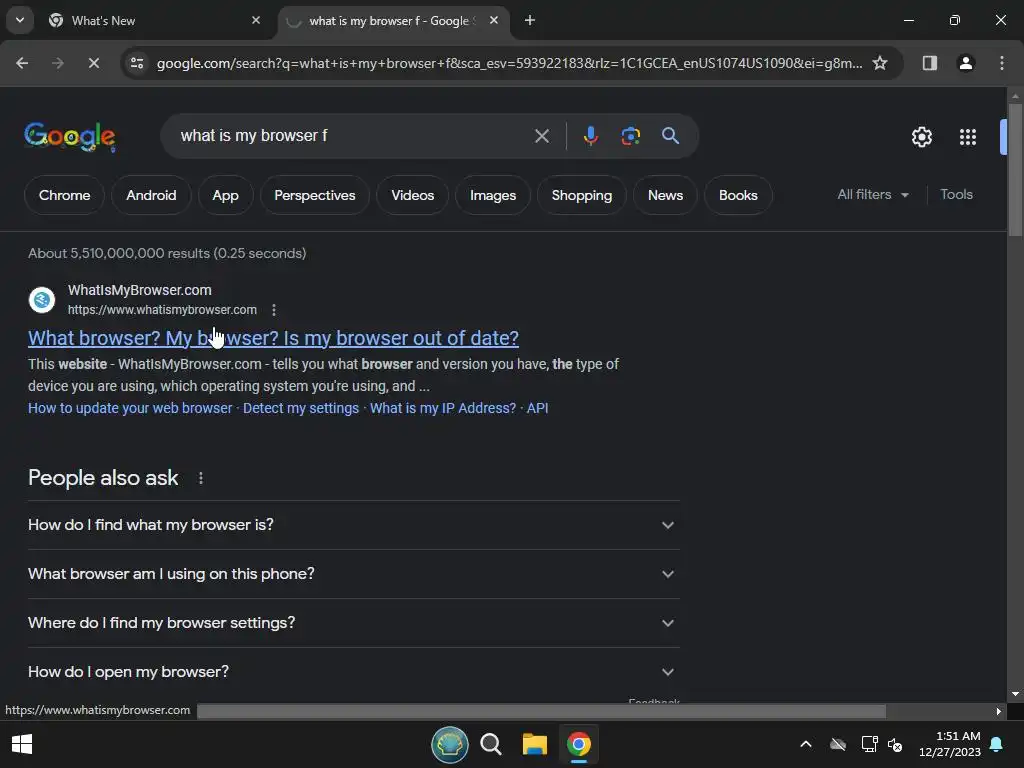Click the browser back arrow
1024x768 pixels.
(x=22, y=63)
